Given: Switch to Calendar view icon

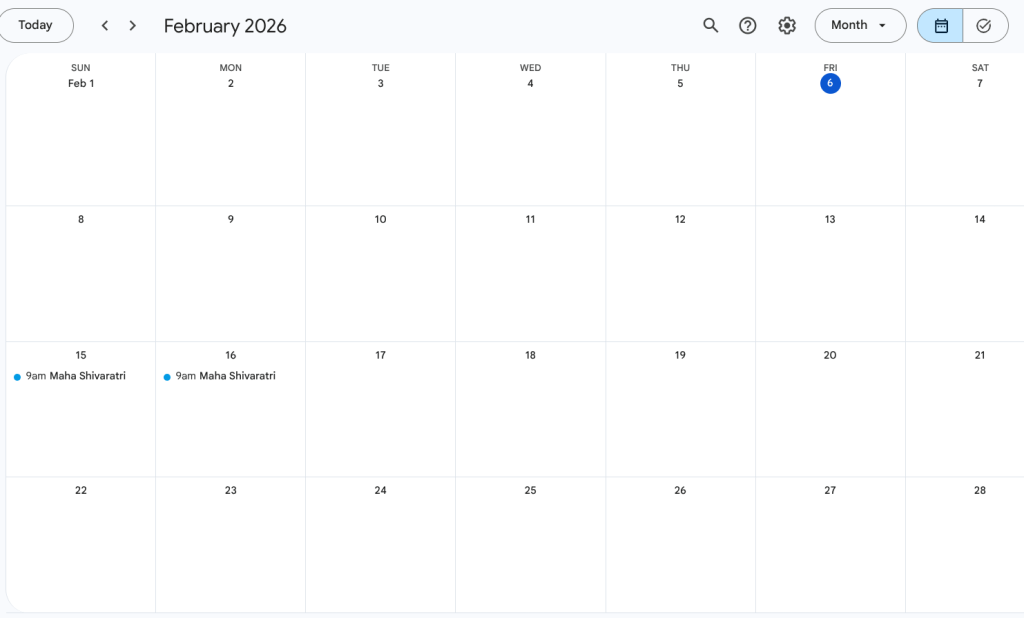Looking at the screenshot, I should coord(941,26).
